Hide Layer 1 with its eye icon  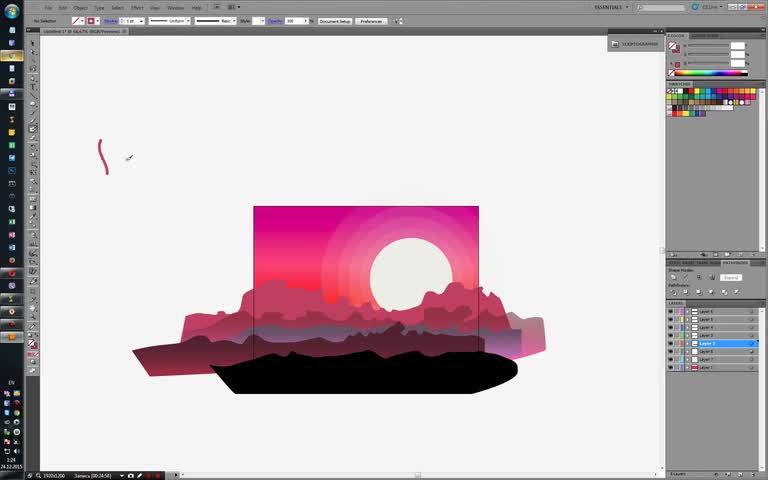click(x=671, y=367)
